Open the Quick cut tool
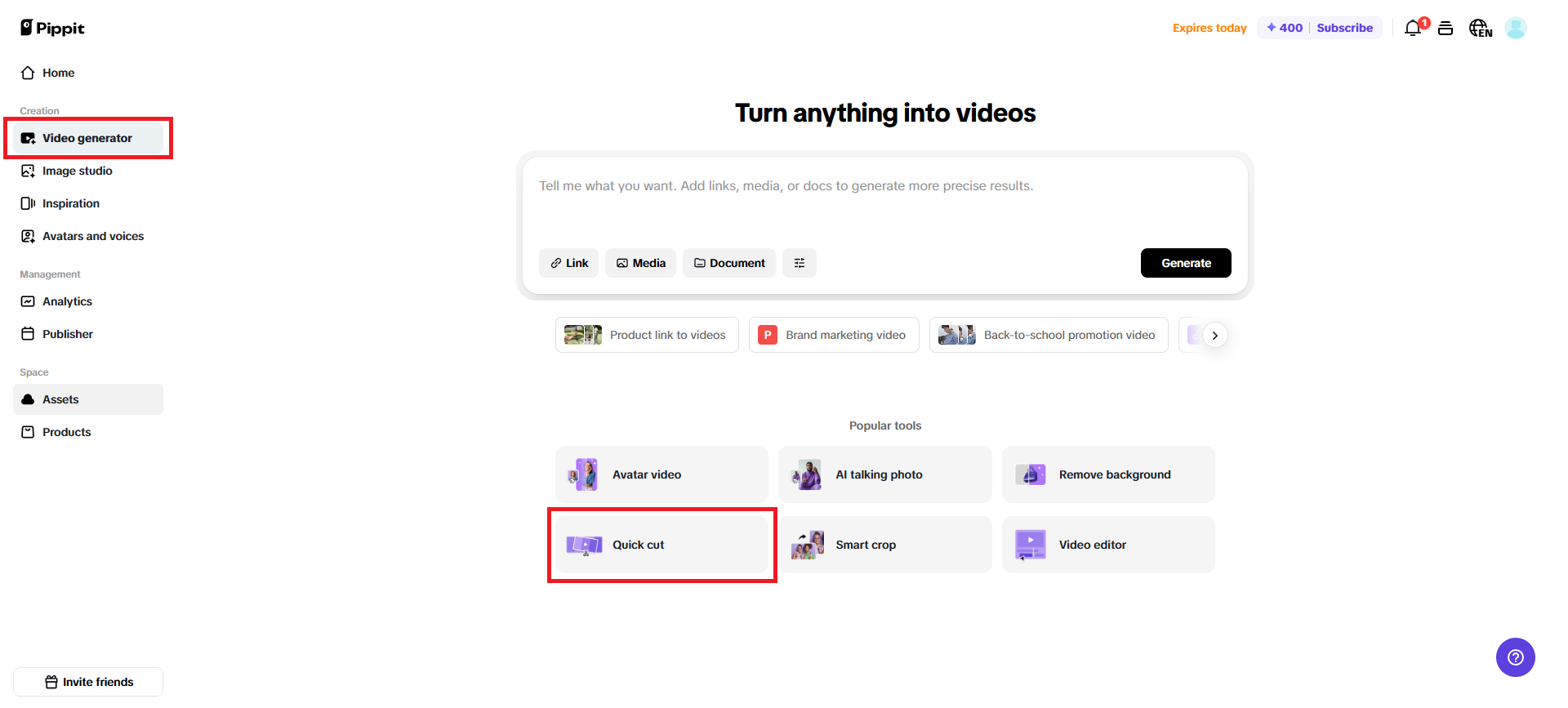The width and height of the screenshot is (1568, 708). 661,545
